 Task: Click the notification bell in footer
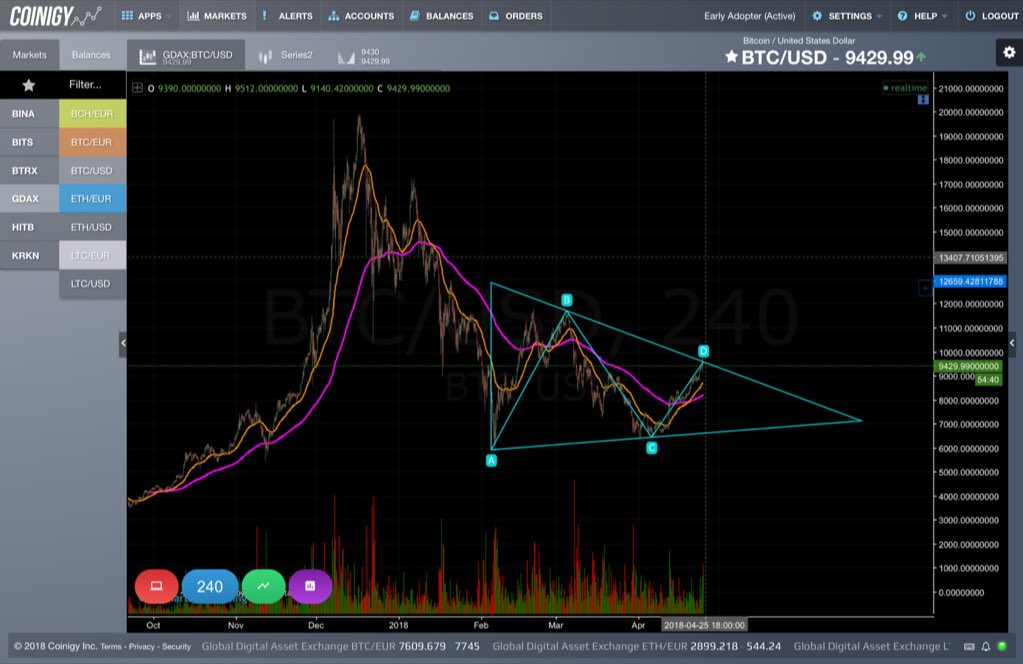(986, 646)
